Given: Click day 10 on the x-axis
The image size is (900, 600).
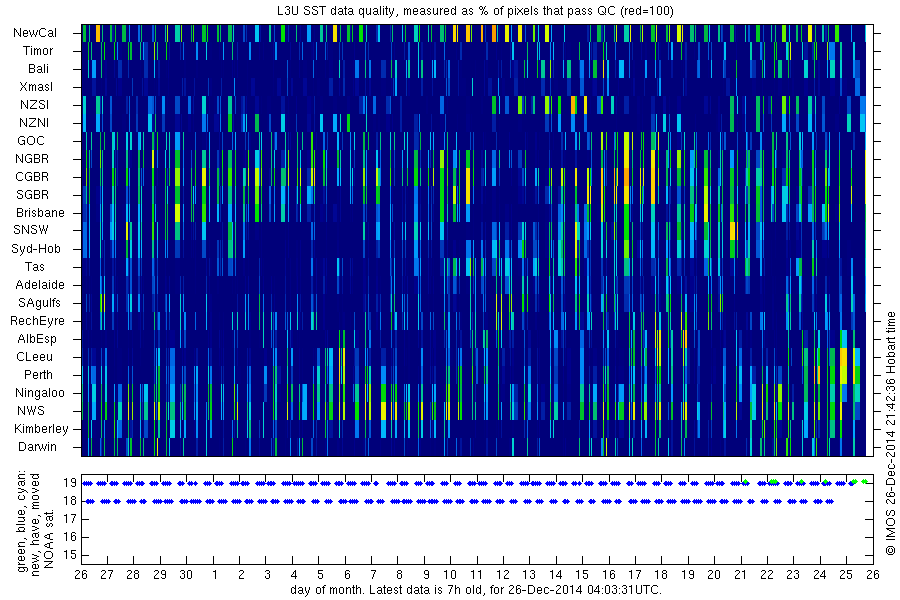Looking at the screenshot, I should pos(450,575).
